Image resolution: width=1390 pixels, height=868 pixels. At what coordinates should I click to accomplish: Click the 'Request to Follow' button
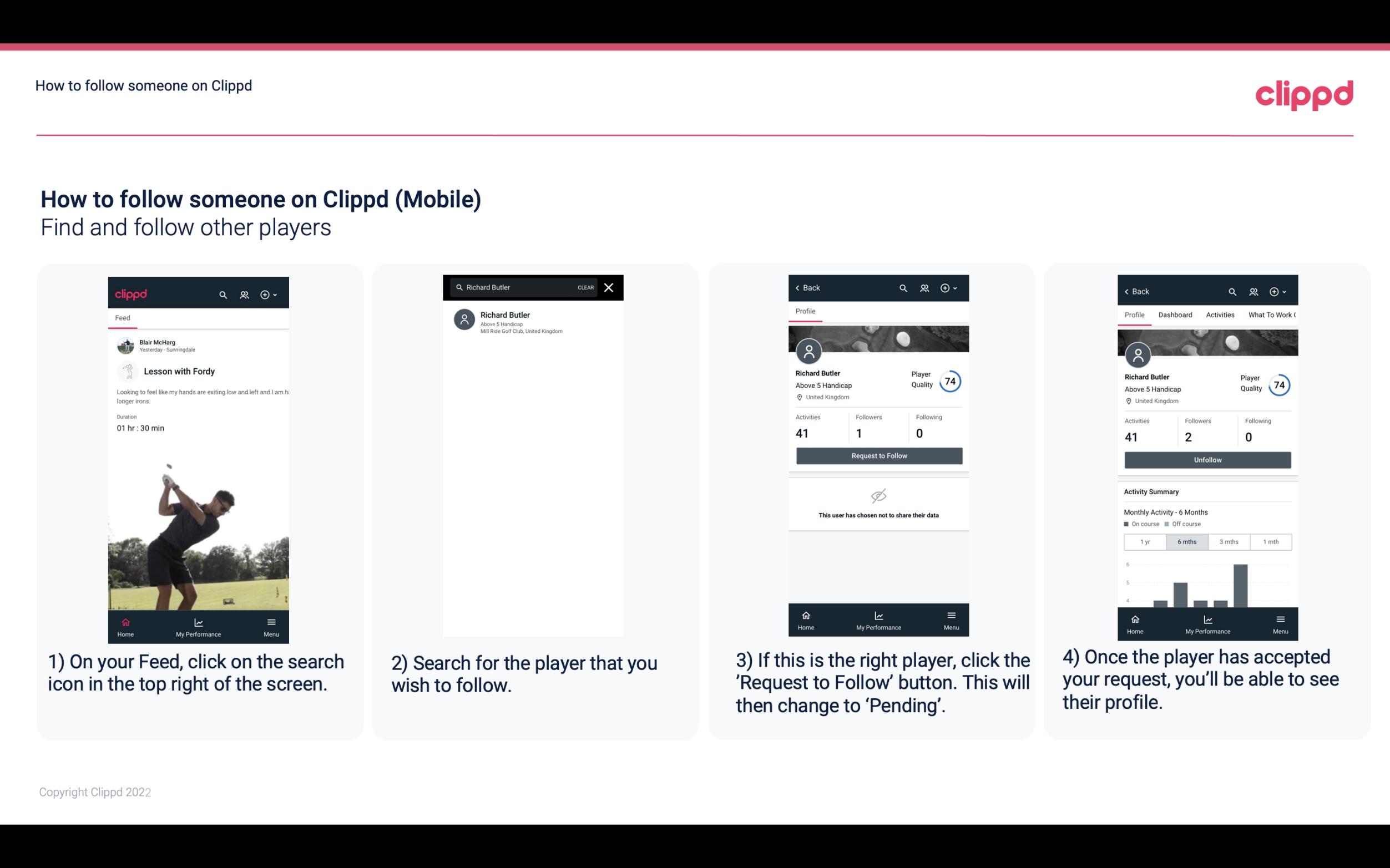[878, 455]
